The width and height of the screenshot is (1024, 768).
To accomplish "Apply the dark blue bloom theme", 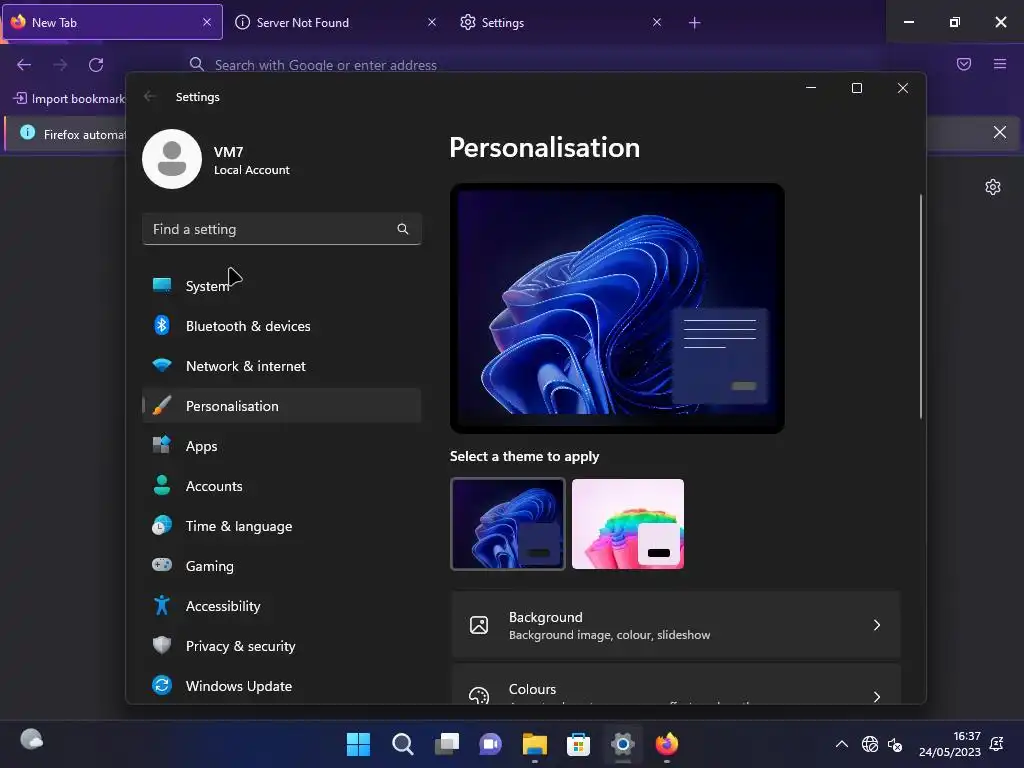I will coord(507,524).
